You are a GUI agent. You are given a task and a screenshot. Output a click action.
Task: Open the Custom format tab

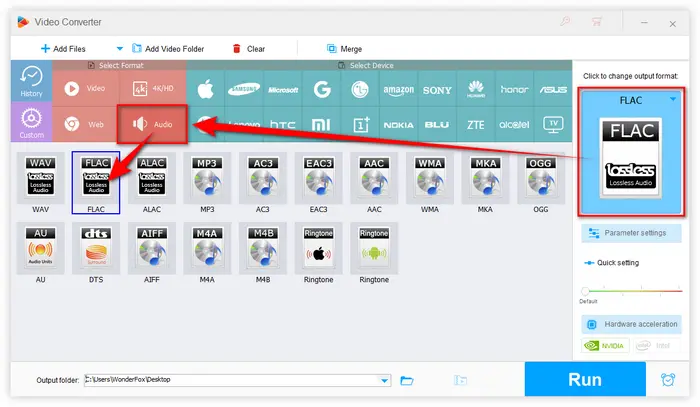31,122
